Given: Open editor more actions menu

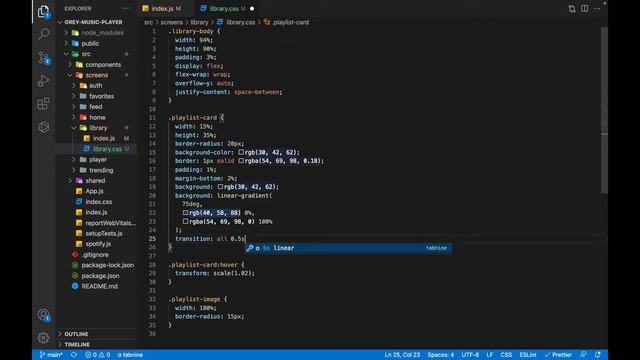Looking at the screenshot, I should [597, 9].
